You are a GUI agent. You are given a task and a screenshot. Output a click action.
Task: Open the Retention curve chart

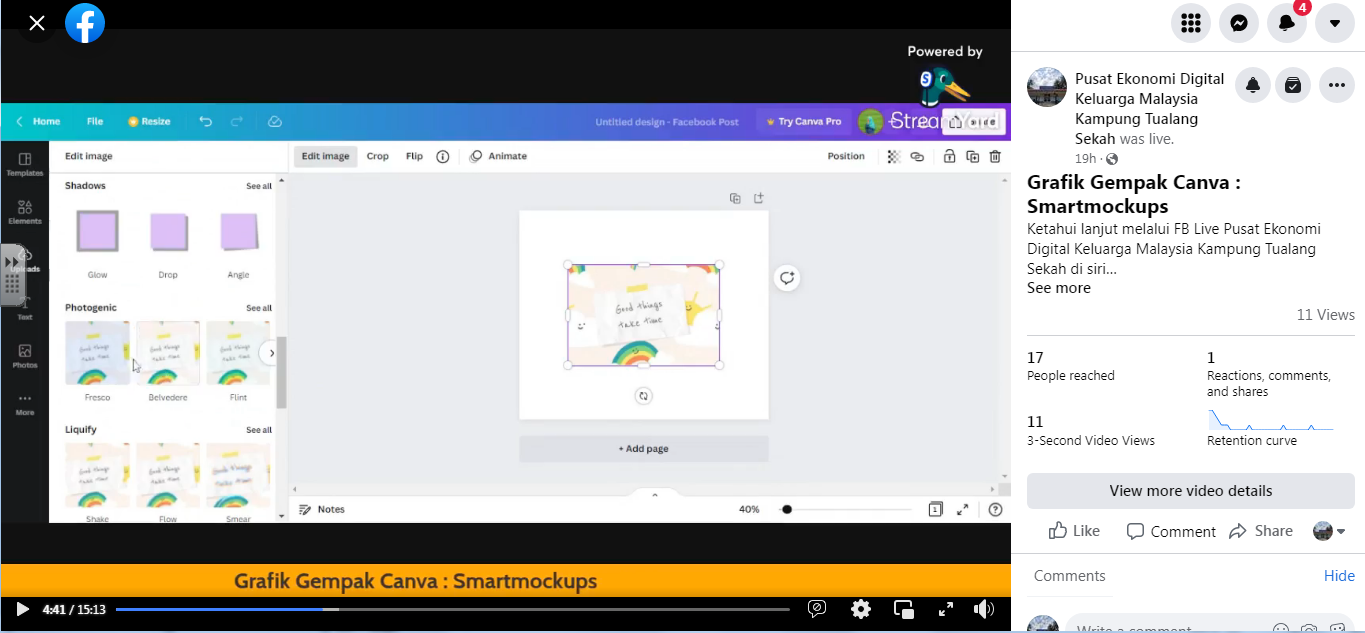[1270, 420]
